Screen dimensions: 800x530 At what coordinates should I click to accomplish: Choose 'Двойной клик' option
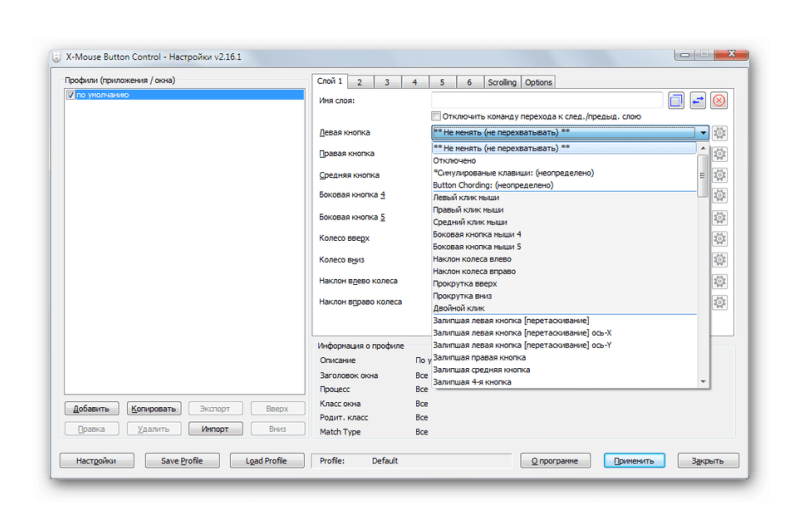coord(564,308)
